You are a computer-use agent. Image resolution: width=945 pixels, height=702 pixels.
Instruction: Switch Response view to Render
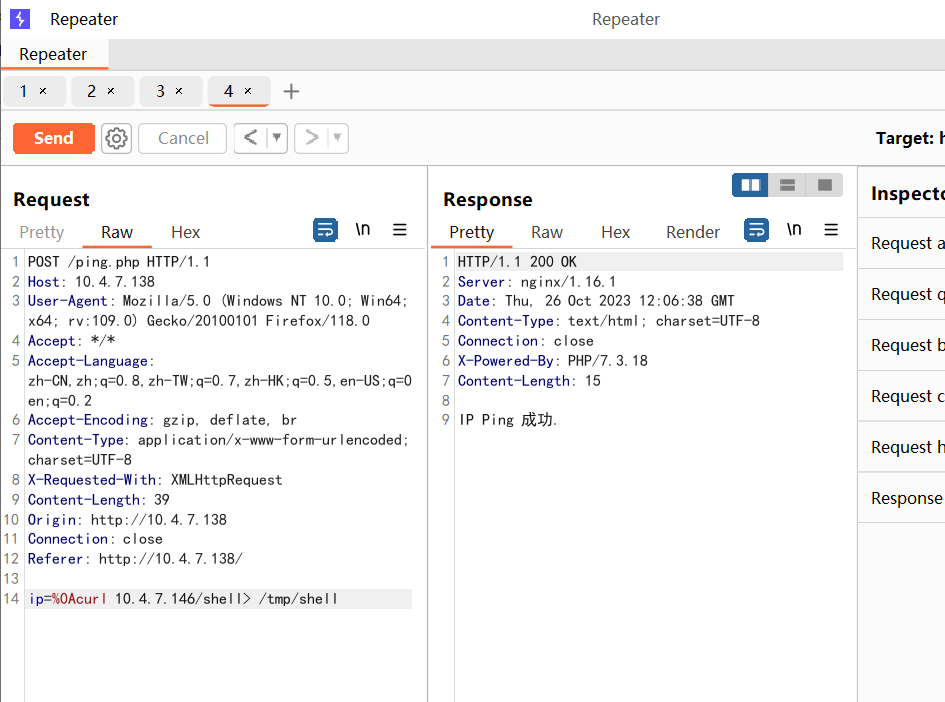[x=692, y=232]
